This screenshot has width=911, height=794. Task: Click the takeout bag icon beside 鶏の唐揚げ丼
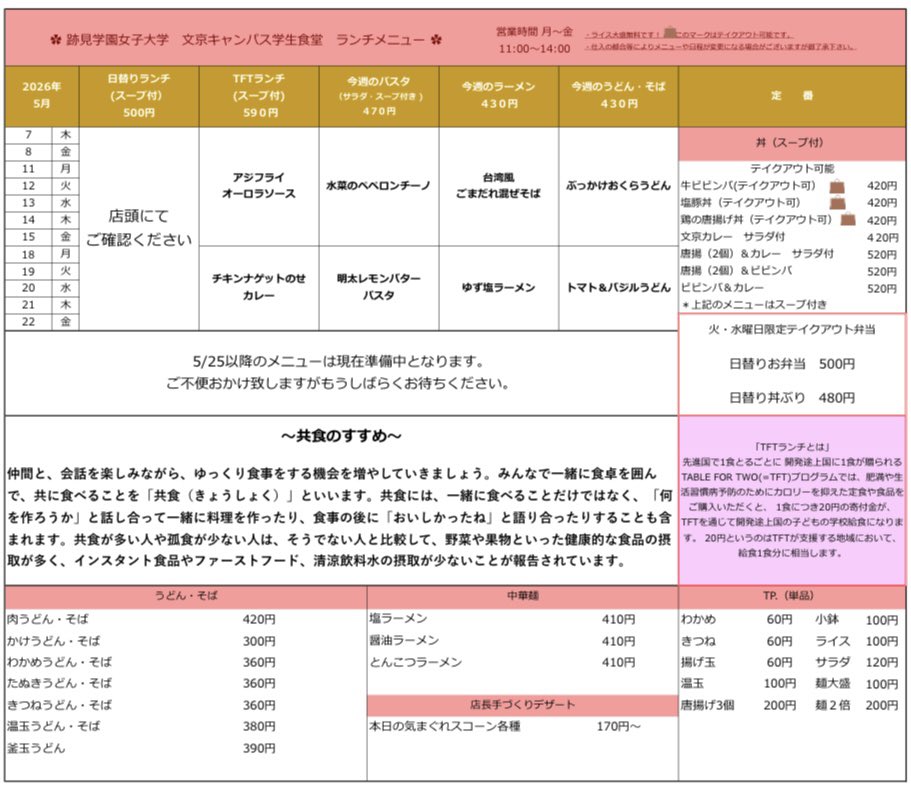[848, 219]
